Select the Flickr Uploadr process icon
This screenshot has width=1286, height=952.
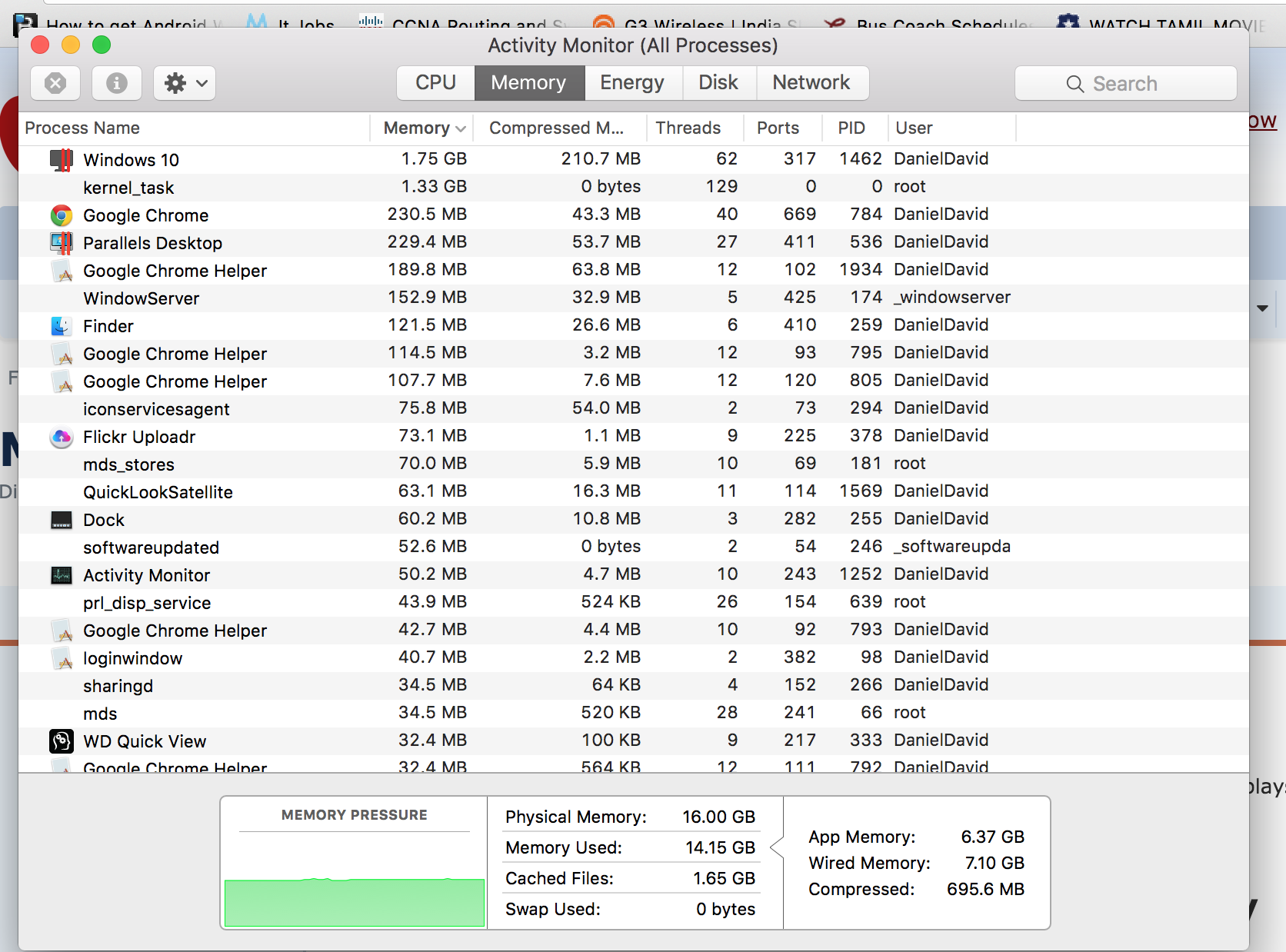click(x=62, y=437)
